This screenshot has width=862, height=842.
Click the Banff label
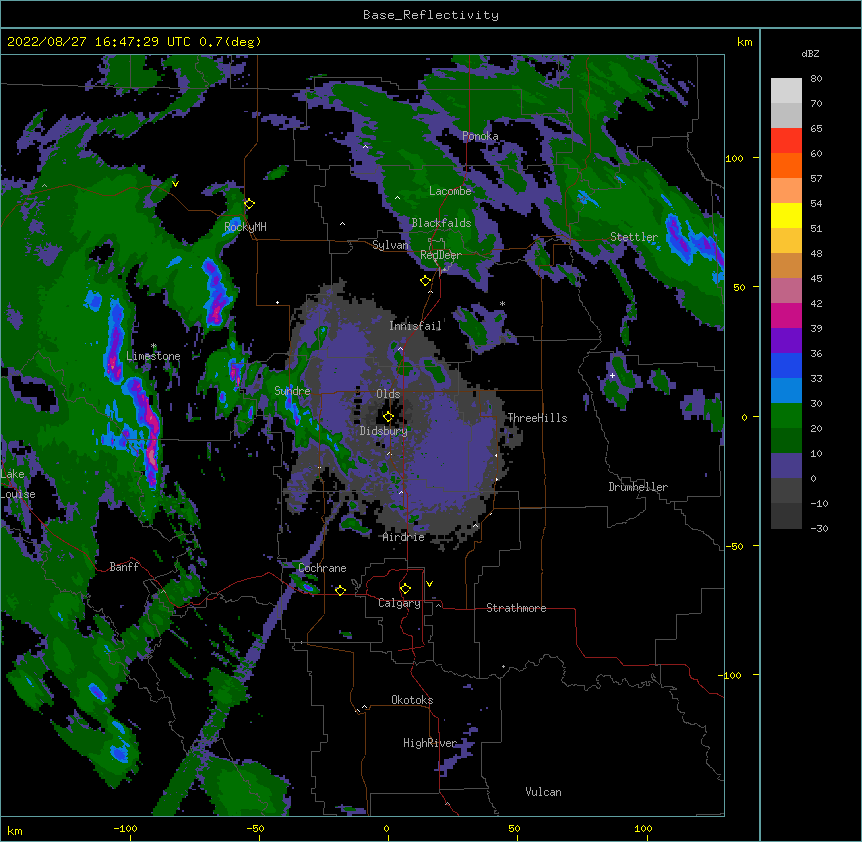point(124,567)
